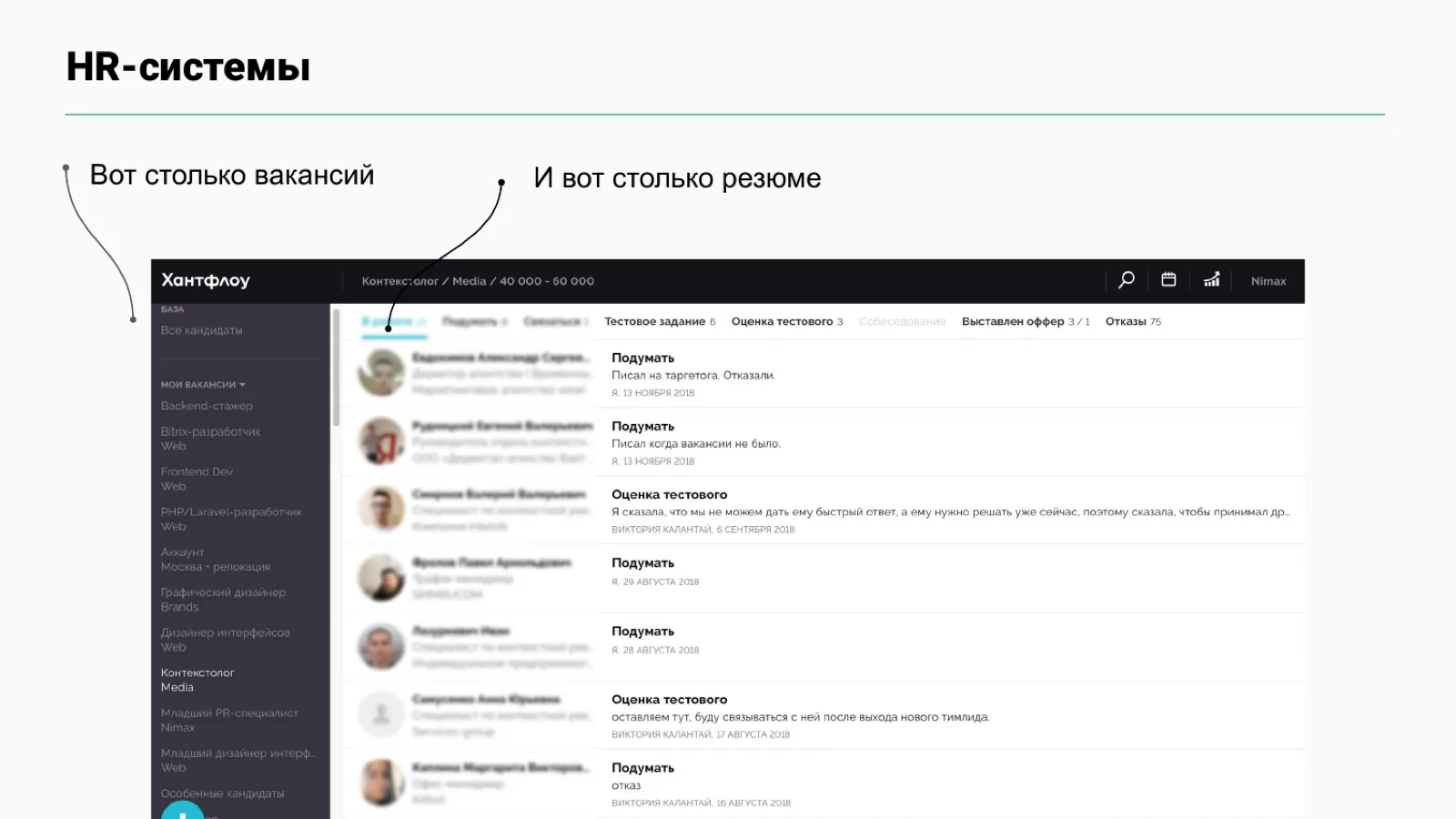Open avatar of candidate dated 6 сентября 2018
This screenshot has height=819, width=1456.
(x=381, y=509)
